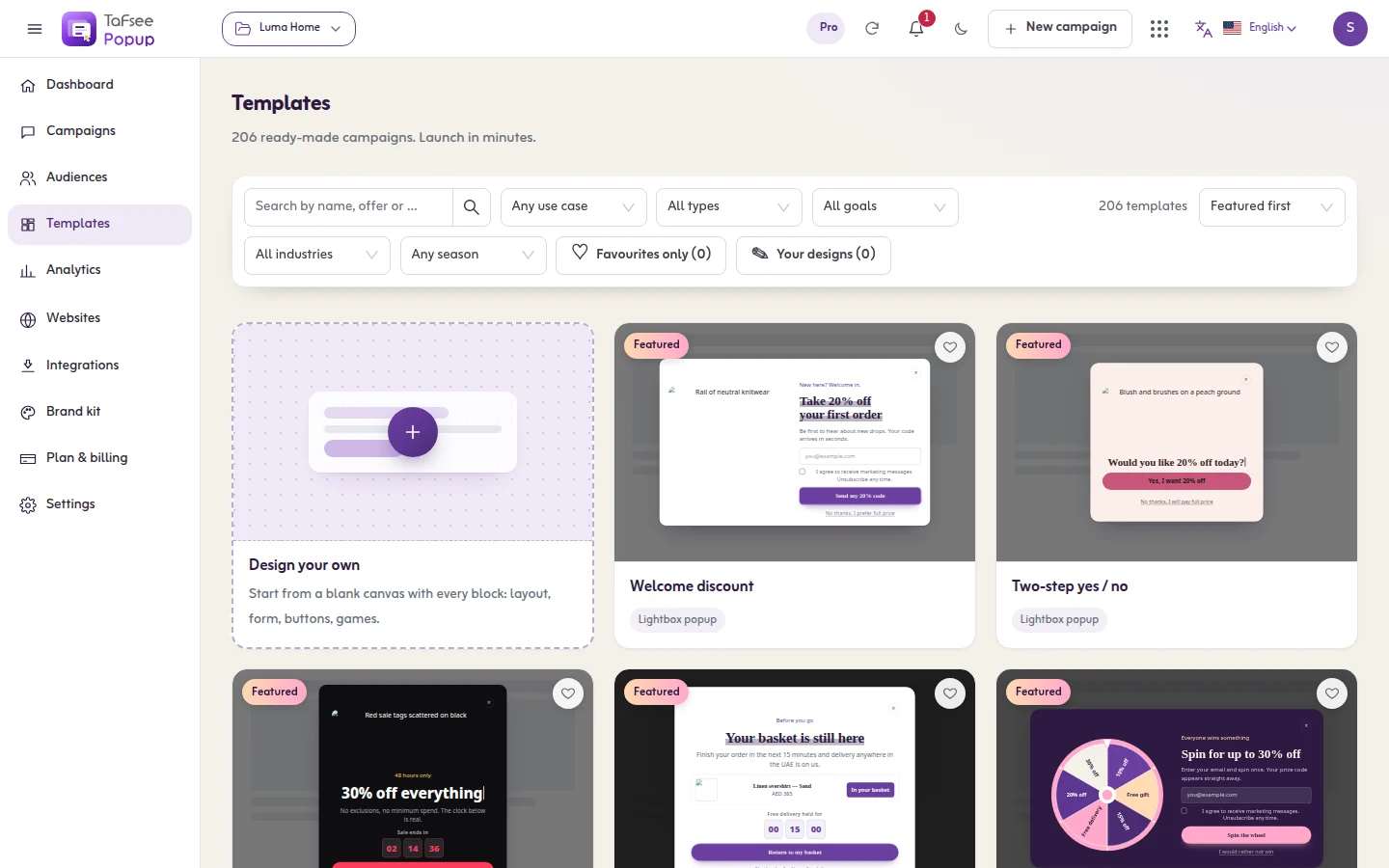Image resolution: width=1389 pixels, height=868 pixels.
Task: Expand the Any use case dropdown
Action: click(x=574, y=207)
